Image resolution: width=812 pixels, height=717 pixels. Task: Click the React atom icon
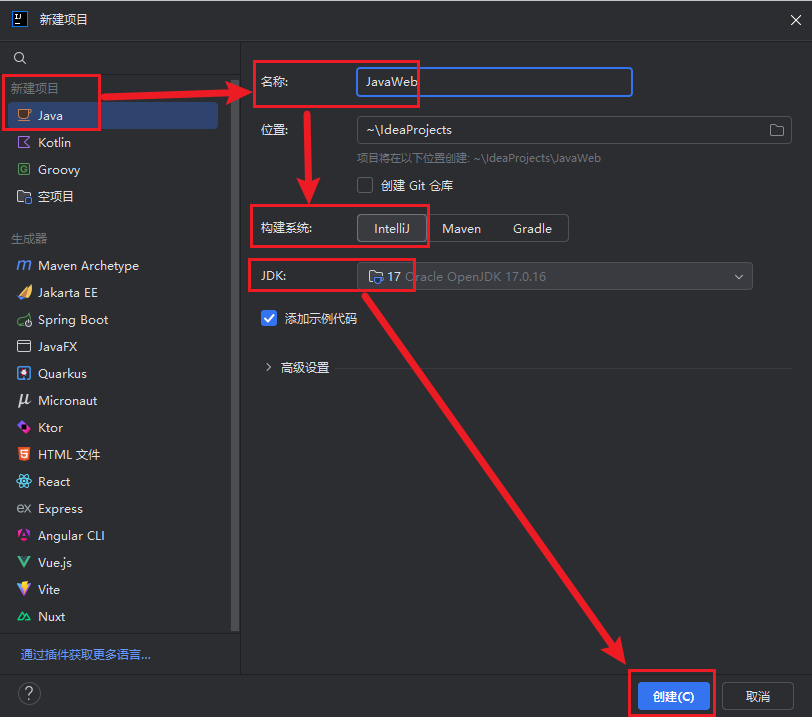pyautogui.click(x=24, y=481)
